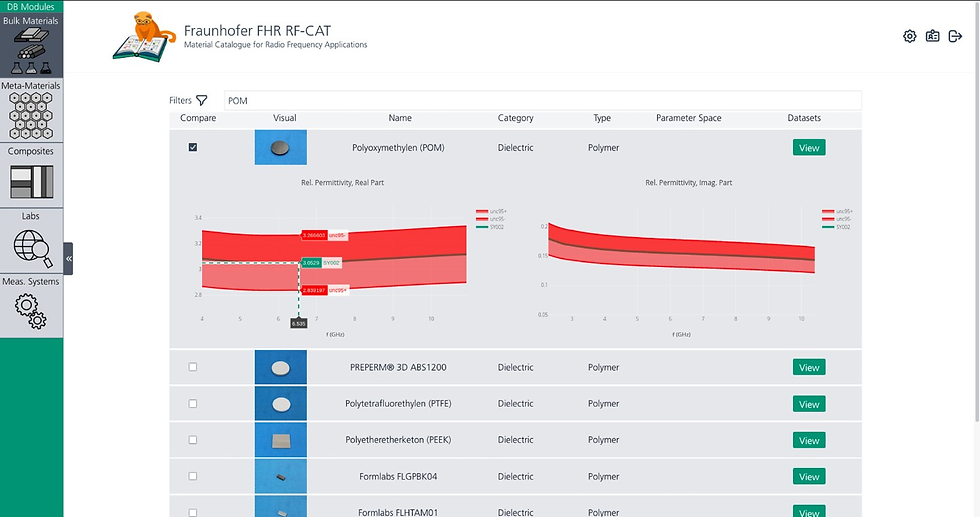Toggle unc95+ legend swatch in real part chart
Viewport: 980px width, 517px height.
coord(482,212)
